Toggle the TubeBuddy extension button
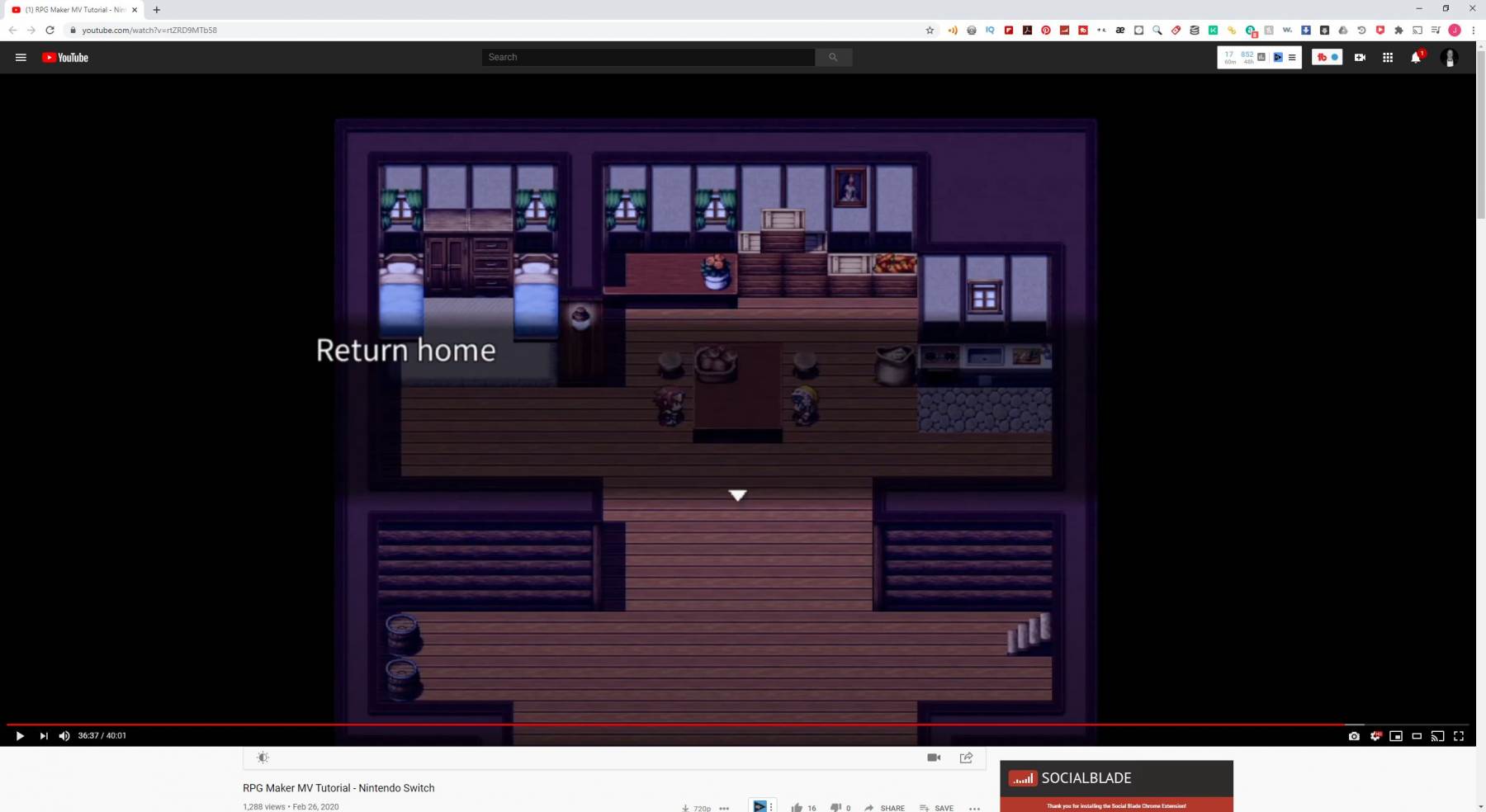The image size is (1486, 812). [1327, 57]
